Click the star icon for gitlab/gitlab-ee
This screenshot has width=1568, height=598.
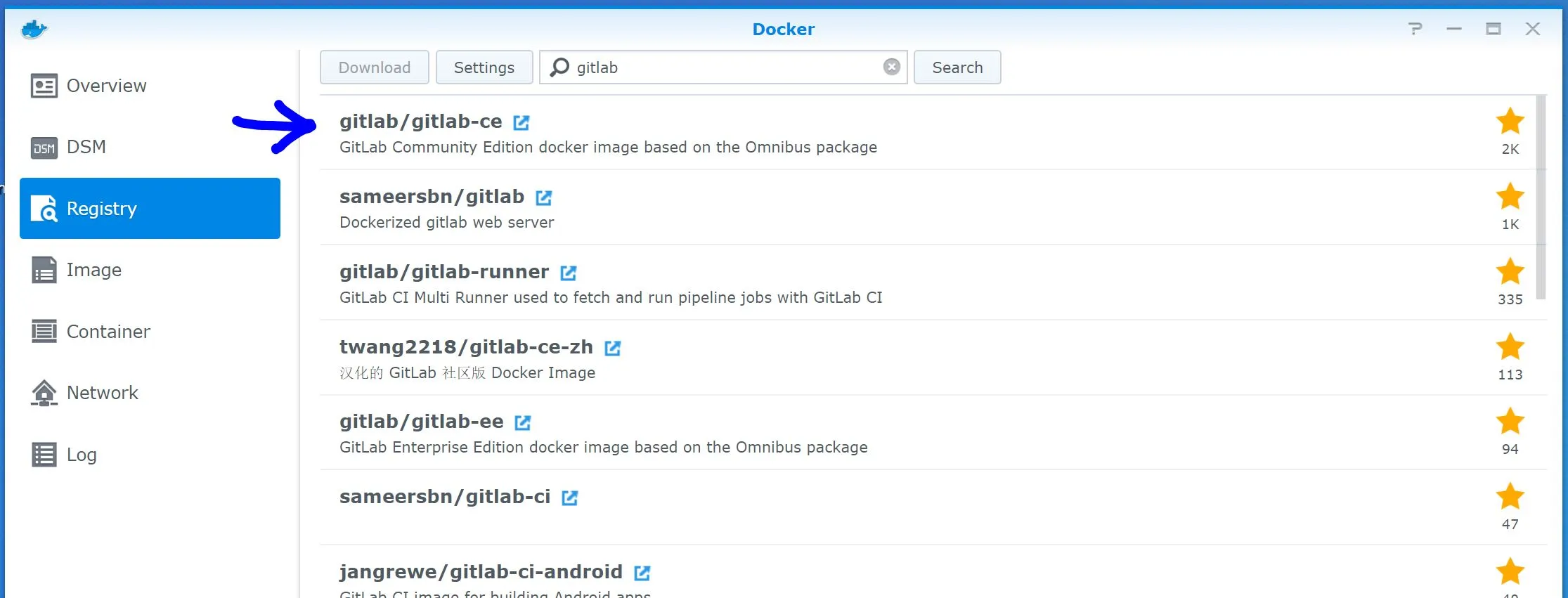click(x=1510, y=422)
